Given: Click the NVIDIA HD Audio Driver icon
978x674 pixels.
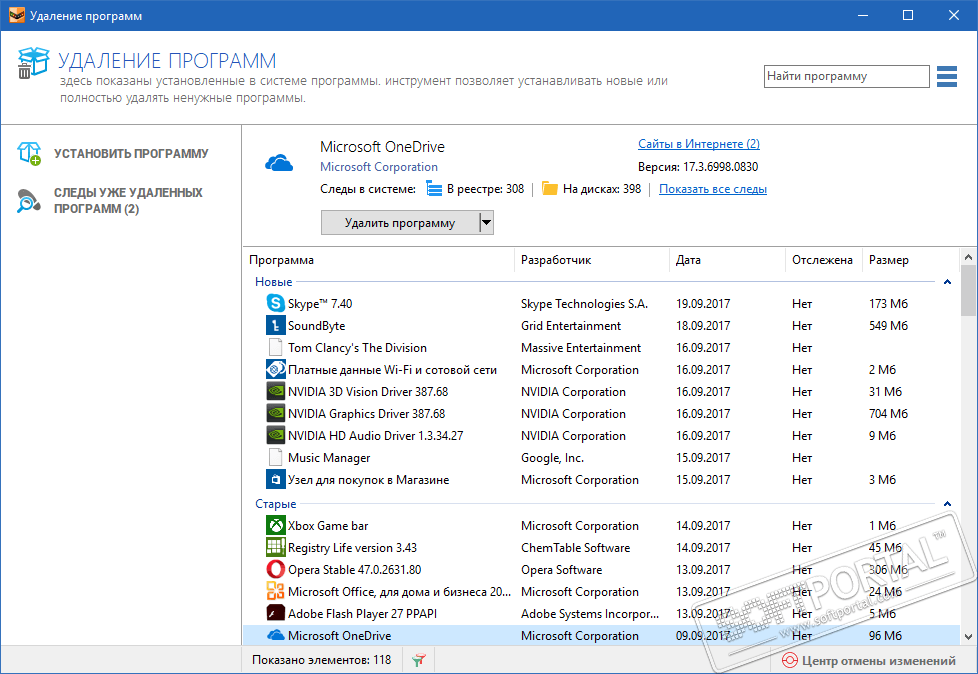Looking at the screenshot, I should (276, 435).
